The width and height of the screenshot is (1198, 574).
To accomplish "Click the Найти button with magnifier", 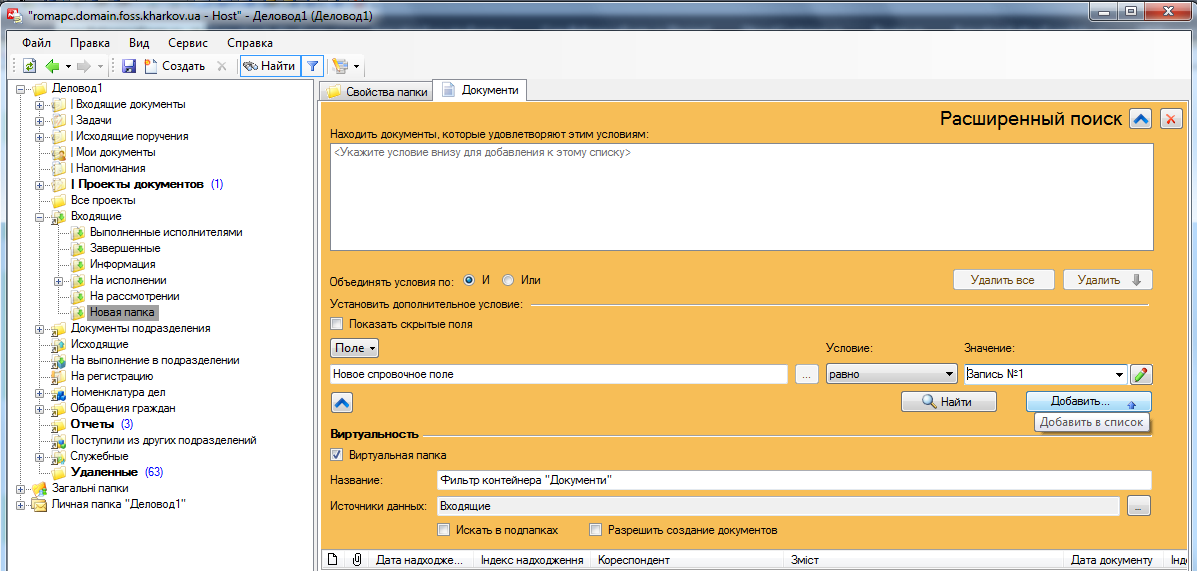I will point(948,401).
